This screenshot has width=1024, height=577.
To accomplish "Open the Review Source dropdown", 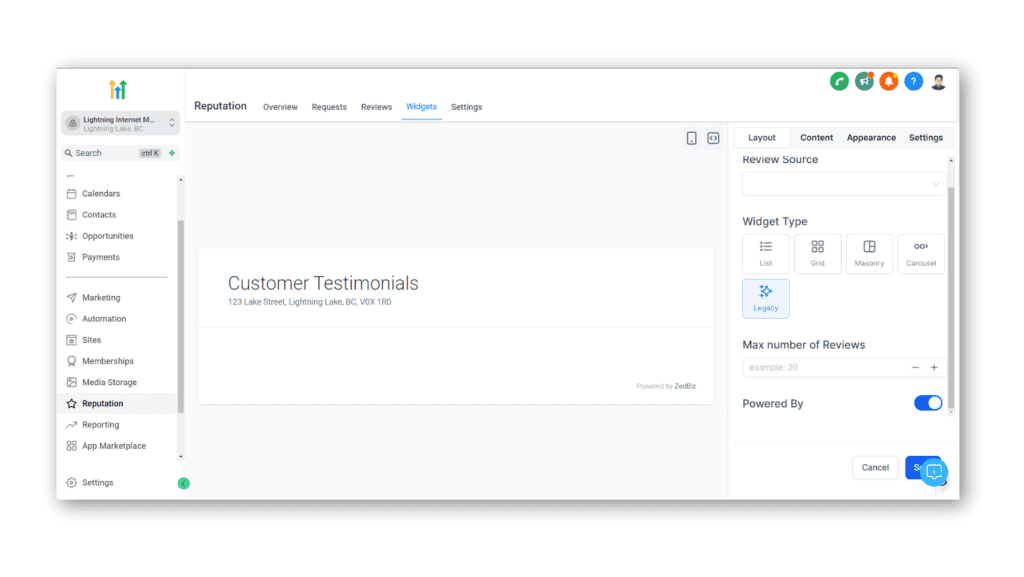I will 843,183.
